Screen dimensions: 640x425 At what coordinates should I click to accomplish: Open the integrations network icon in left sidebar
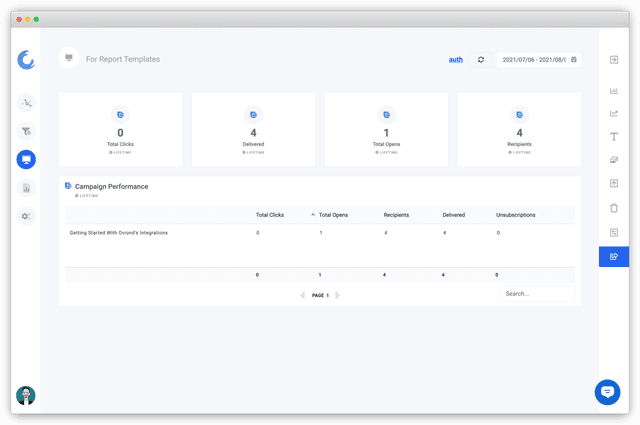(x=26, y=102)
